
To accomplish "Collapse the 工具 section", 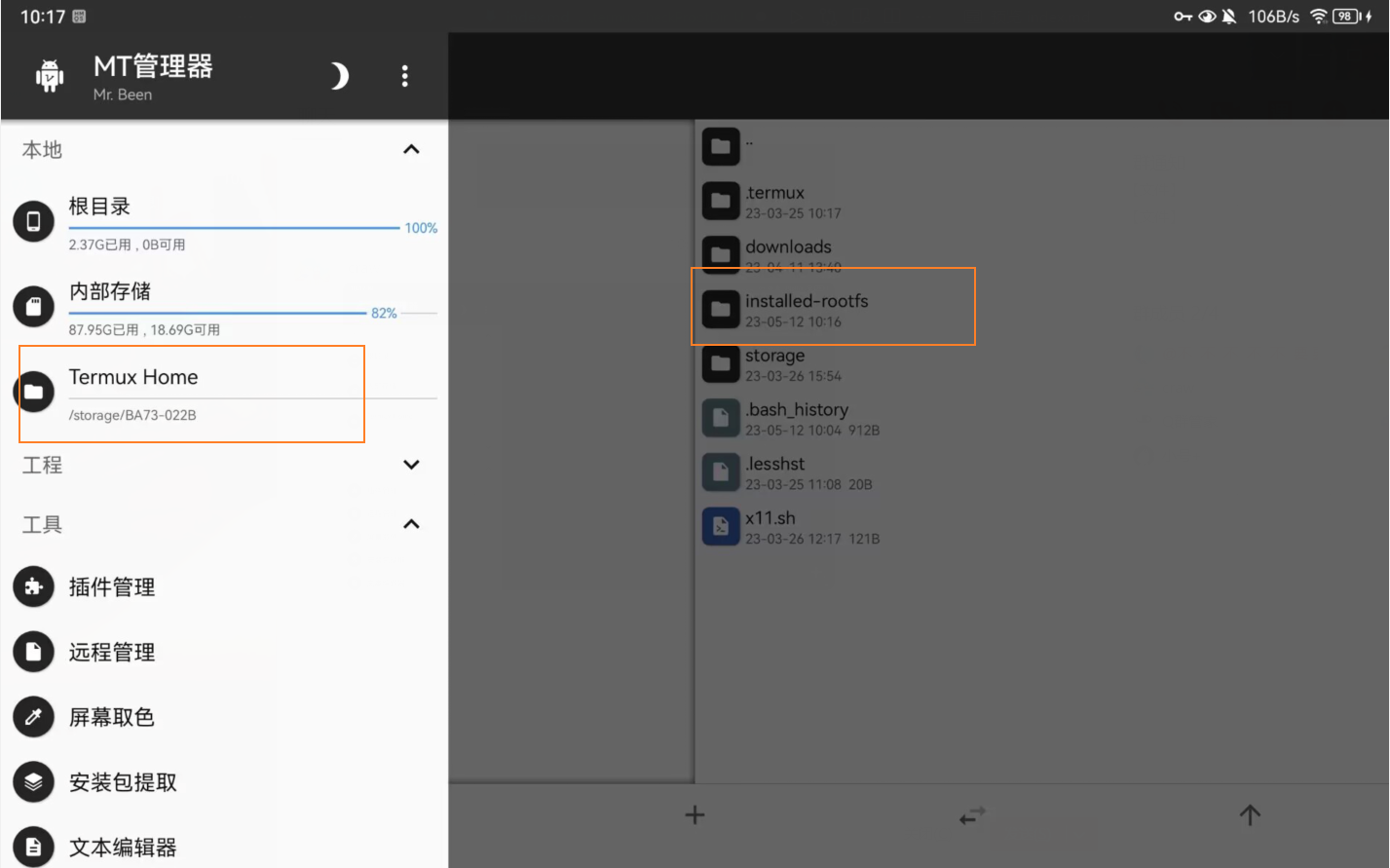I will 411,524.
